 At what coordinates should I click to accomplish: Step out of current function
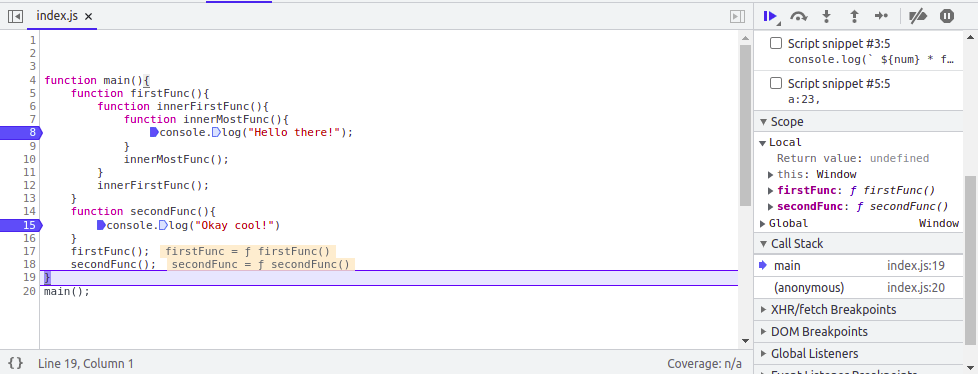coord(855,17)
